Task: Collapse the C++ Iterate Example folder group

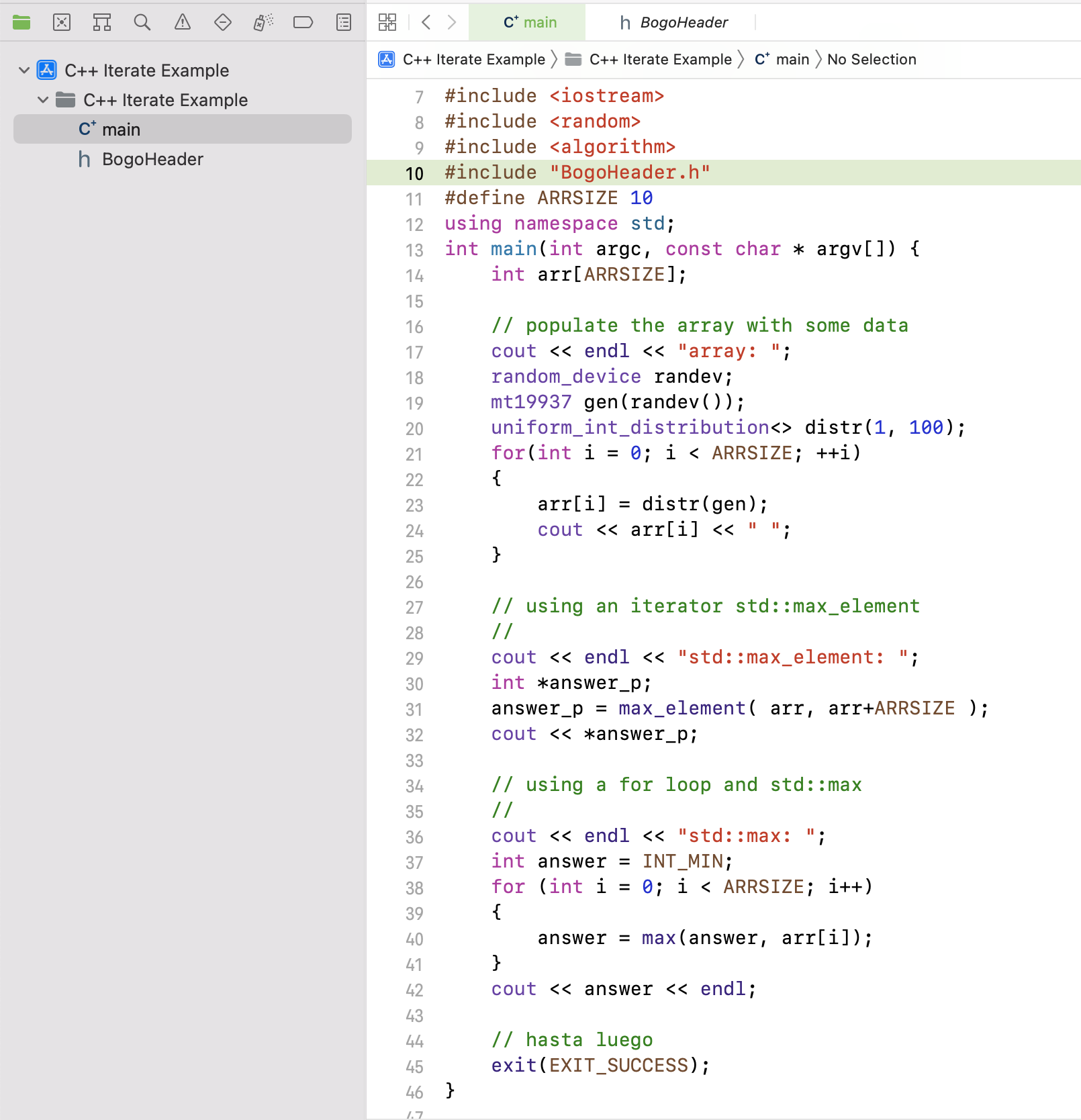Action: [x=43, y=100]
